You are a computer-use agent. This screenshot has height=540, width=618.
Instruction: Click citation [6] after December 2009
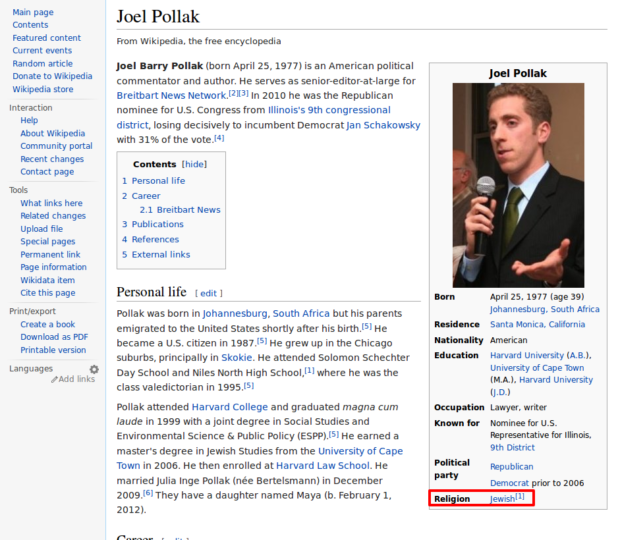click(x=148, y=493)
